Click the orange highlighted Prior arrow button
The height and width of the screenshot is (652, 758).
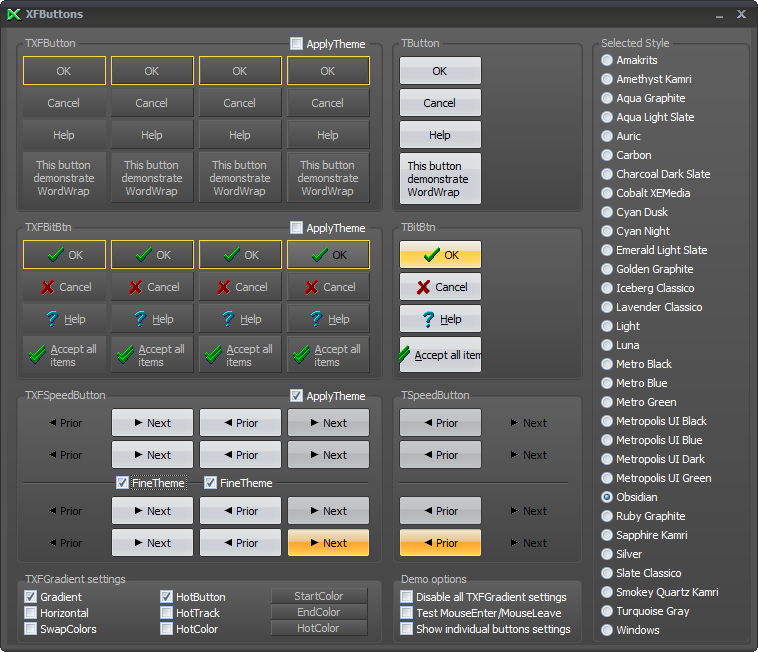(x=440, y=543)
